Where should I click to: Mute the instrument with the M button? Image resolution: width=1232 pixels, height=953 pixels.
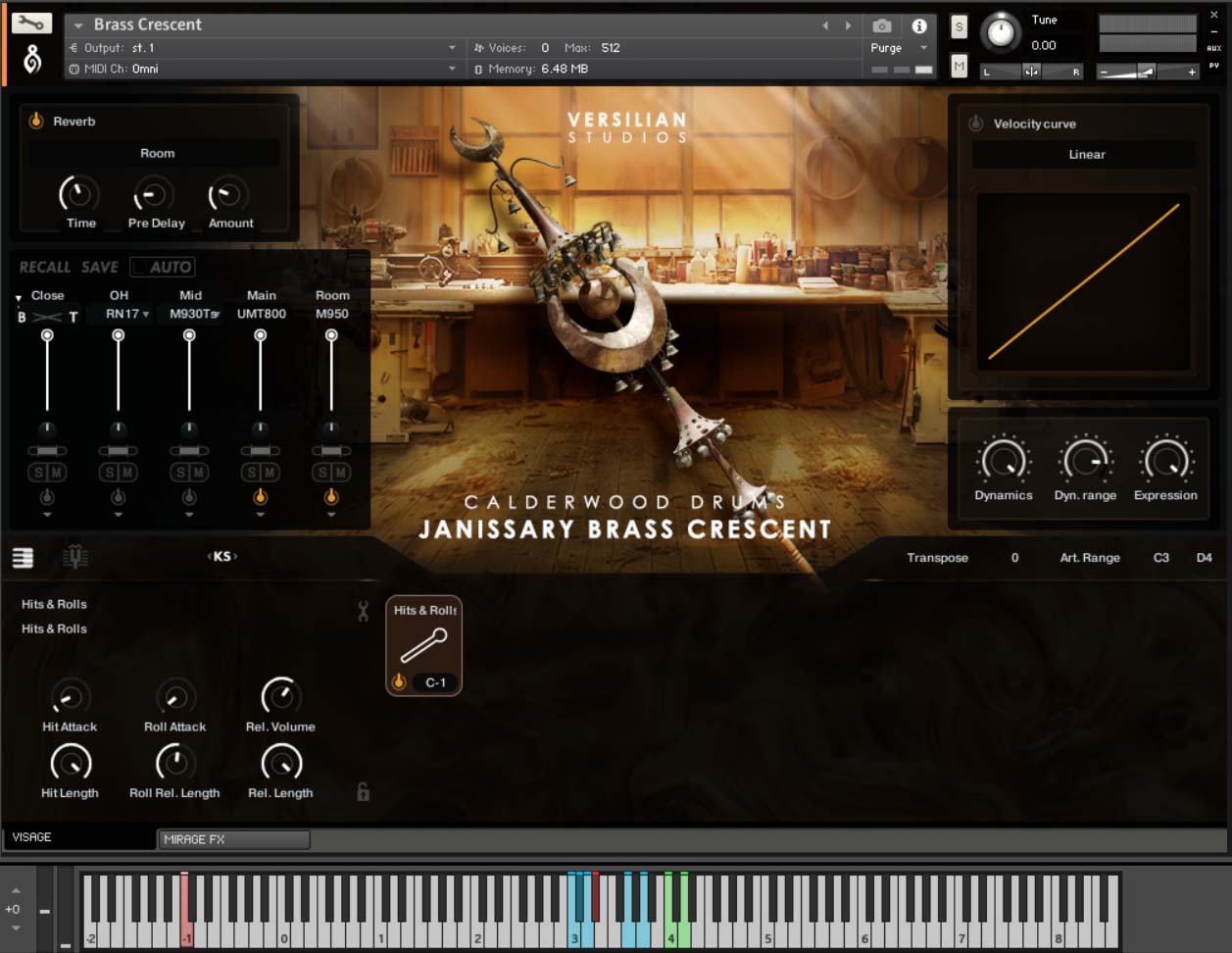pyautogui.click(x=959, y=66)
